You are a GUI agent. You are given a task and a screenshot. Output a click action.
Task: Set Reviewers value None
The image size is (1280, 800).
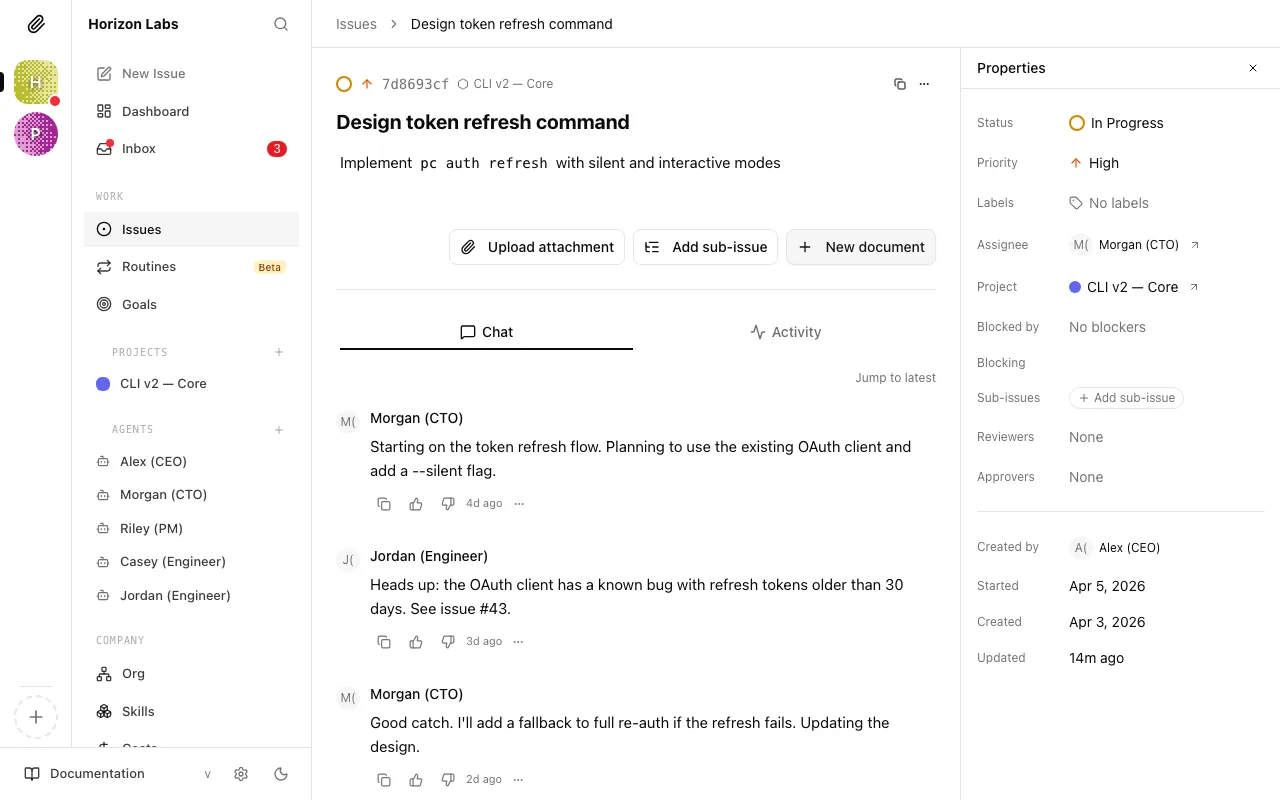(x=1086, y=437)
